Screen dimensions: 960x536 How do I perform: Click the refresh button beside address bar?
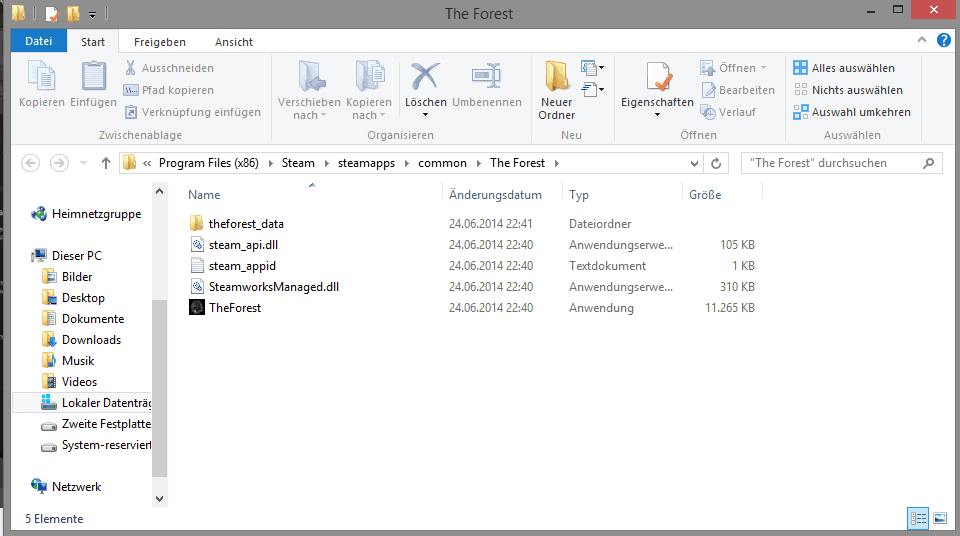(715, 163)
